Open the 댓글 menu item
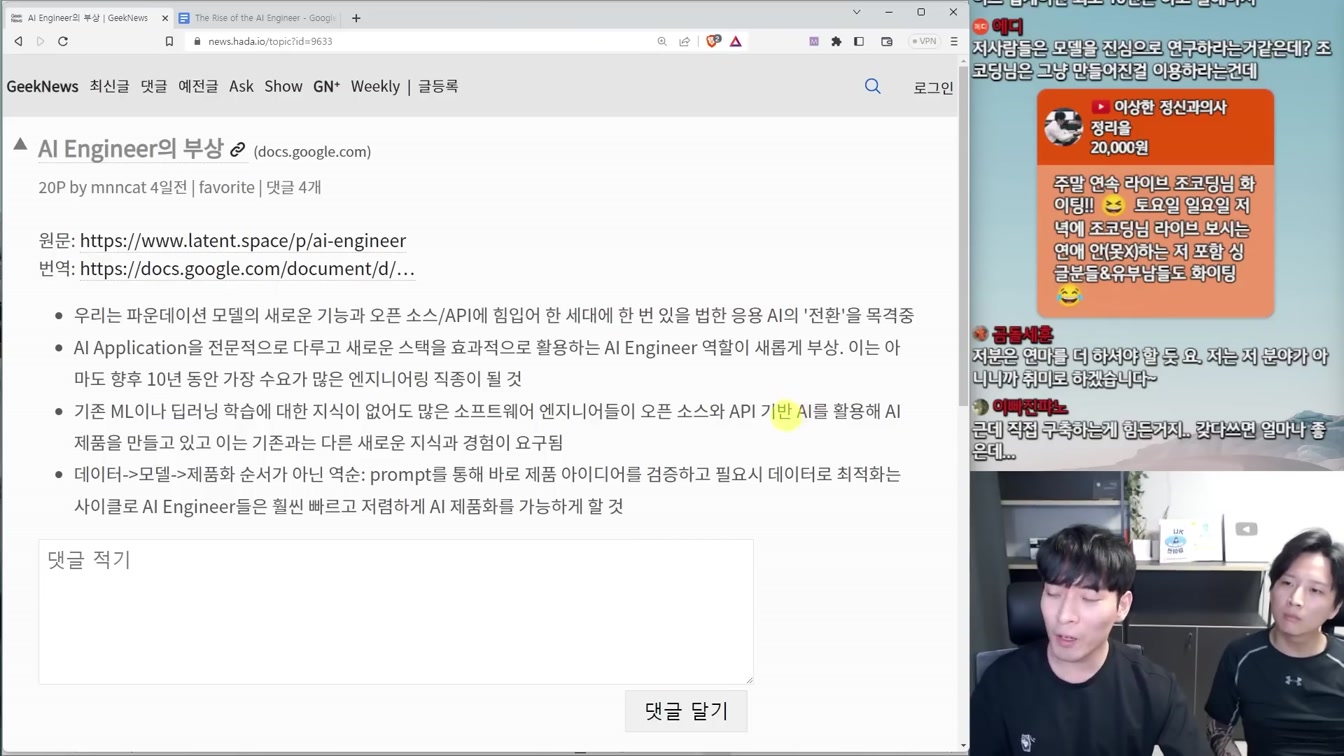Screen dimensions: 1344x756 [154, 86]
